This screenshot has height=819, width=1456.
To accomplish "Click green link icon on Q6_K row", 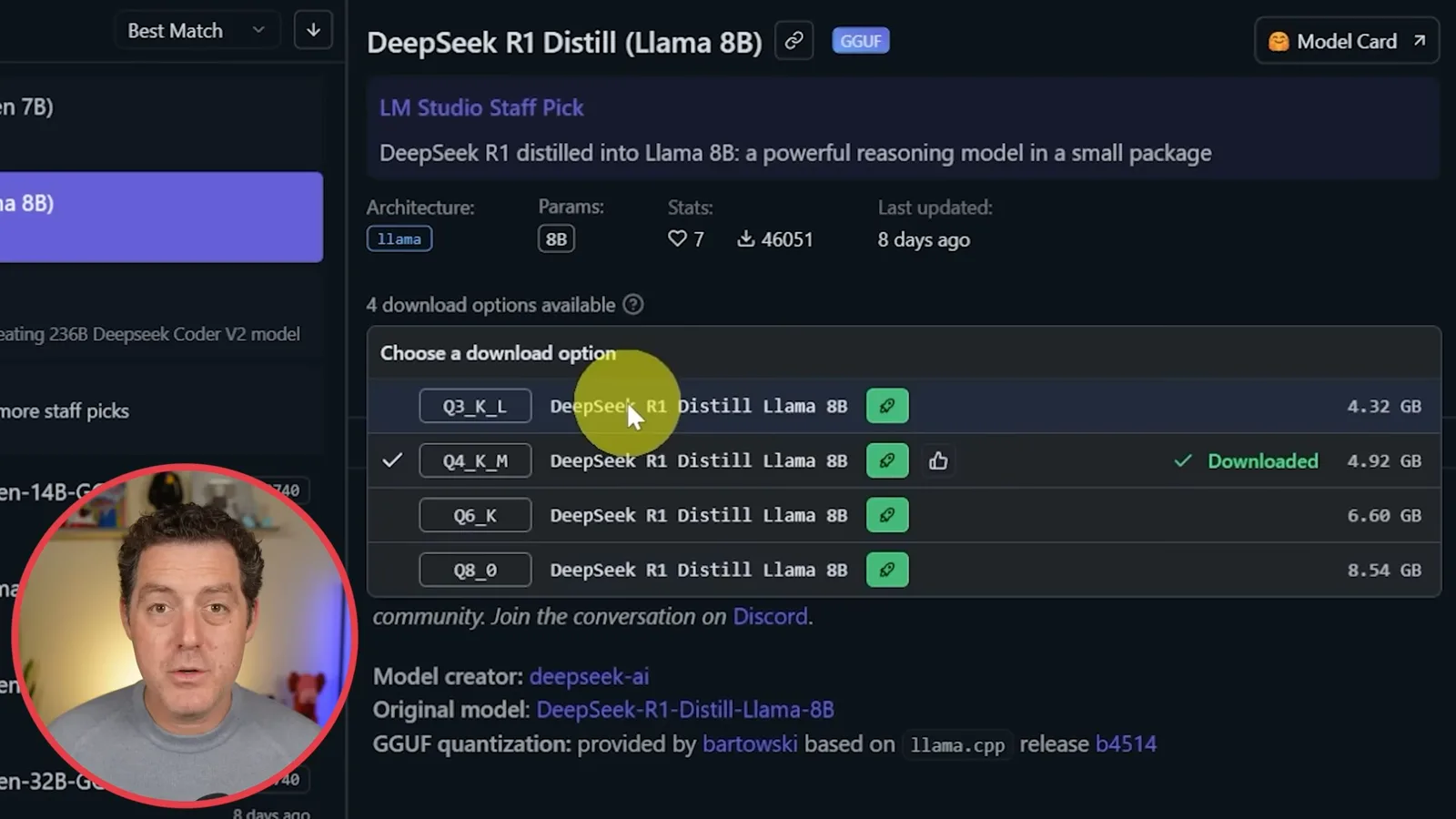I will tap(887, 515).
